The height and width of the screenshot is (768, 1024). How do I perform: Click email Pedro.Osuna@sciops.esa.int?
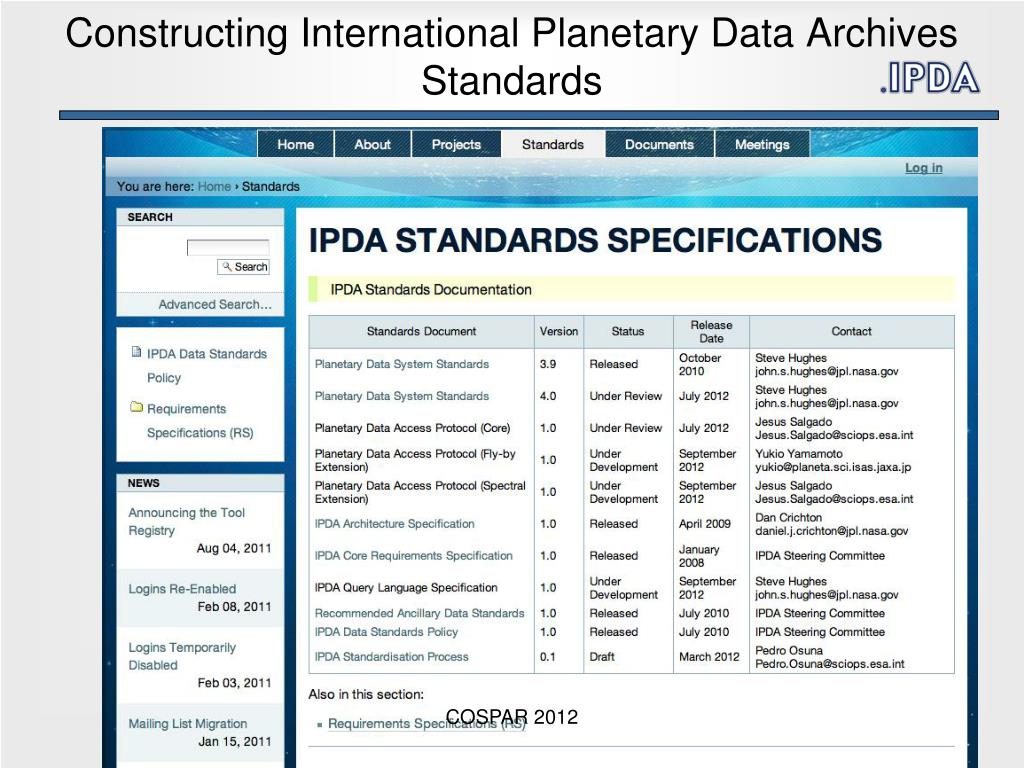pos(829,664)
